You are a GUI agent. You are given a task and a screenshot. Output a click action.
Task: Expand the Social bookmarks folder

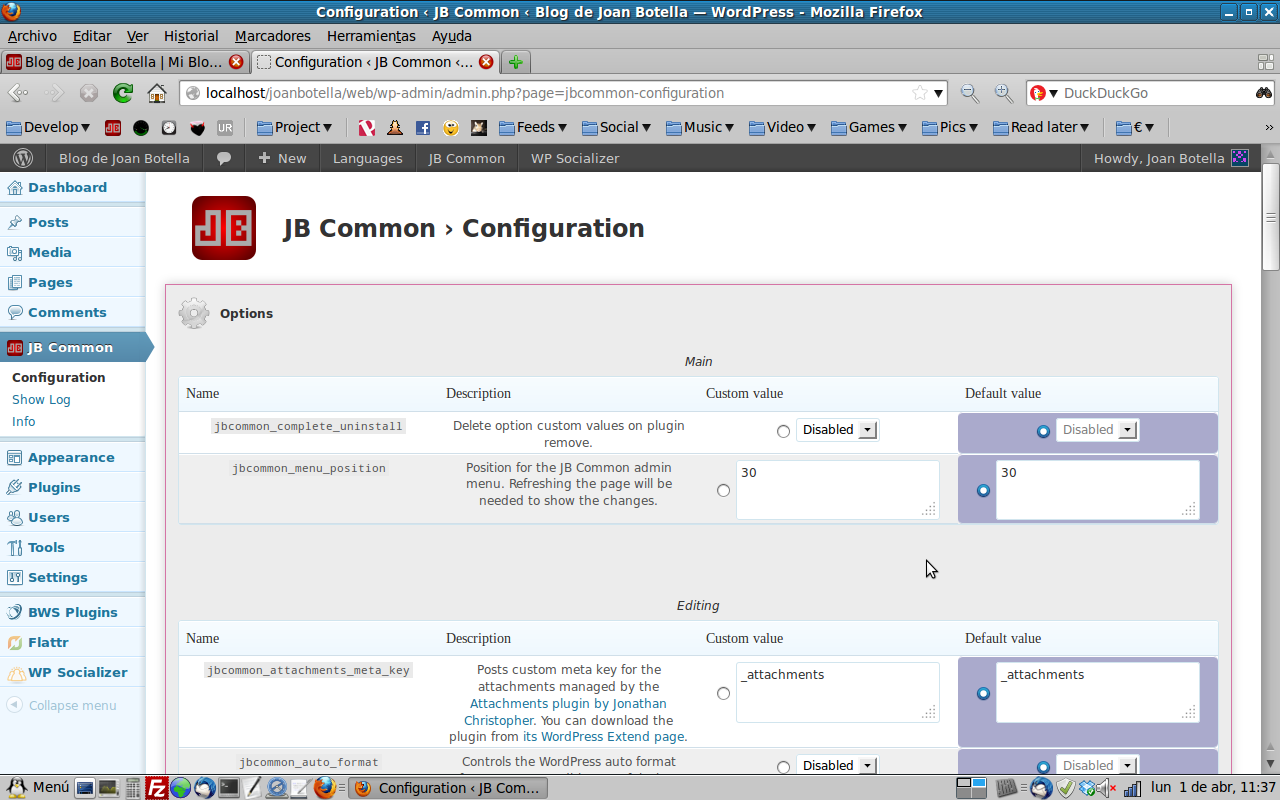tap(616, 127)
